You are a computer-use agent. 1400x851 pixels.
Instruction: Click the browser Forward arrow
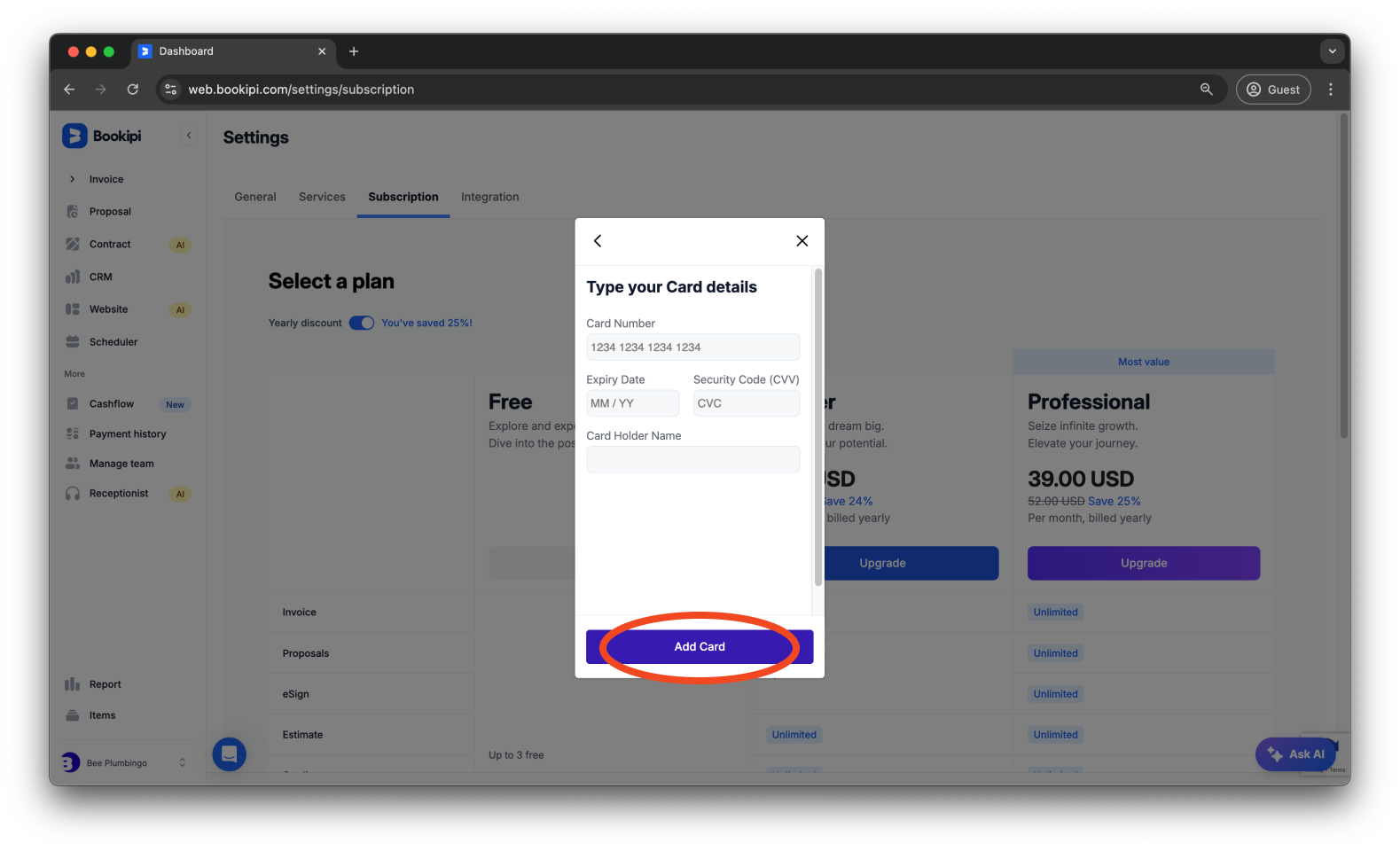tap(101, 90)
